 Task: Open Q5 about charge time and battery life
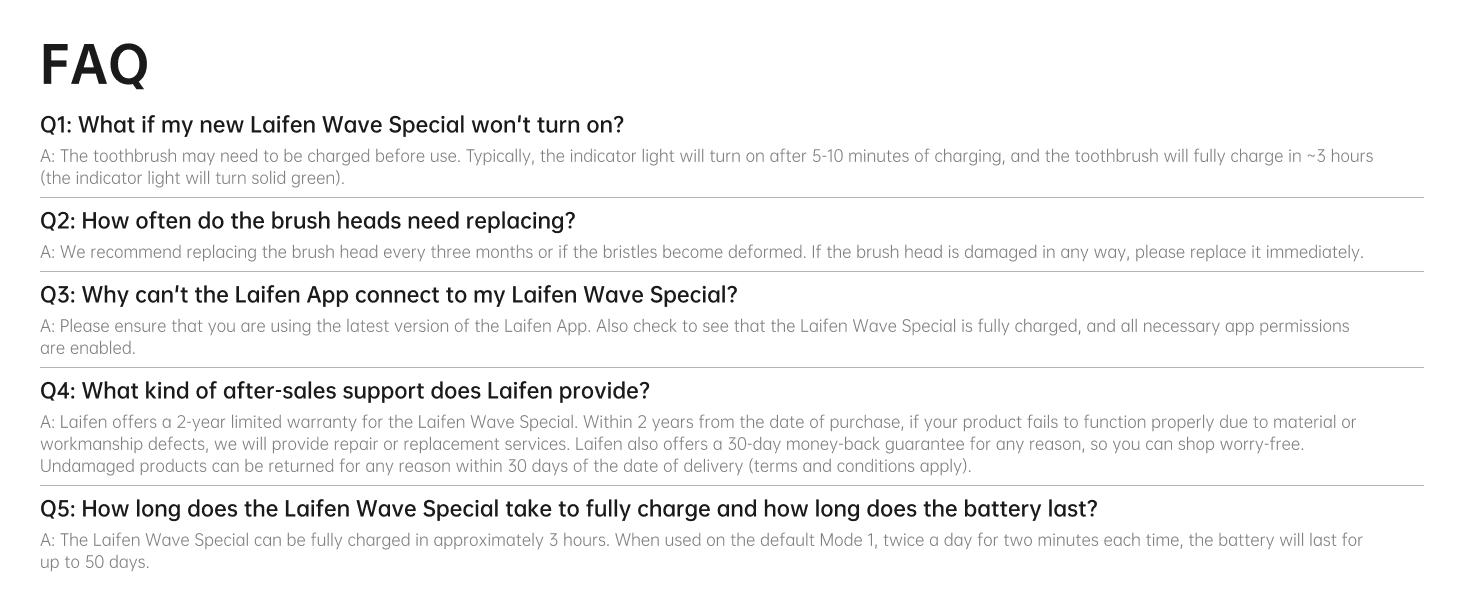[569, 509]
